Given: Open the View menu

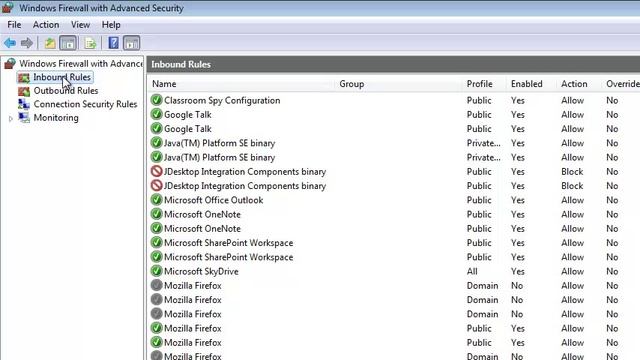Looking at the screenshot, I should click(x=80, y=25).
